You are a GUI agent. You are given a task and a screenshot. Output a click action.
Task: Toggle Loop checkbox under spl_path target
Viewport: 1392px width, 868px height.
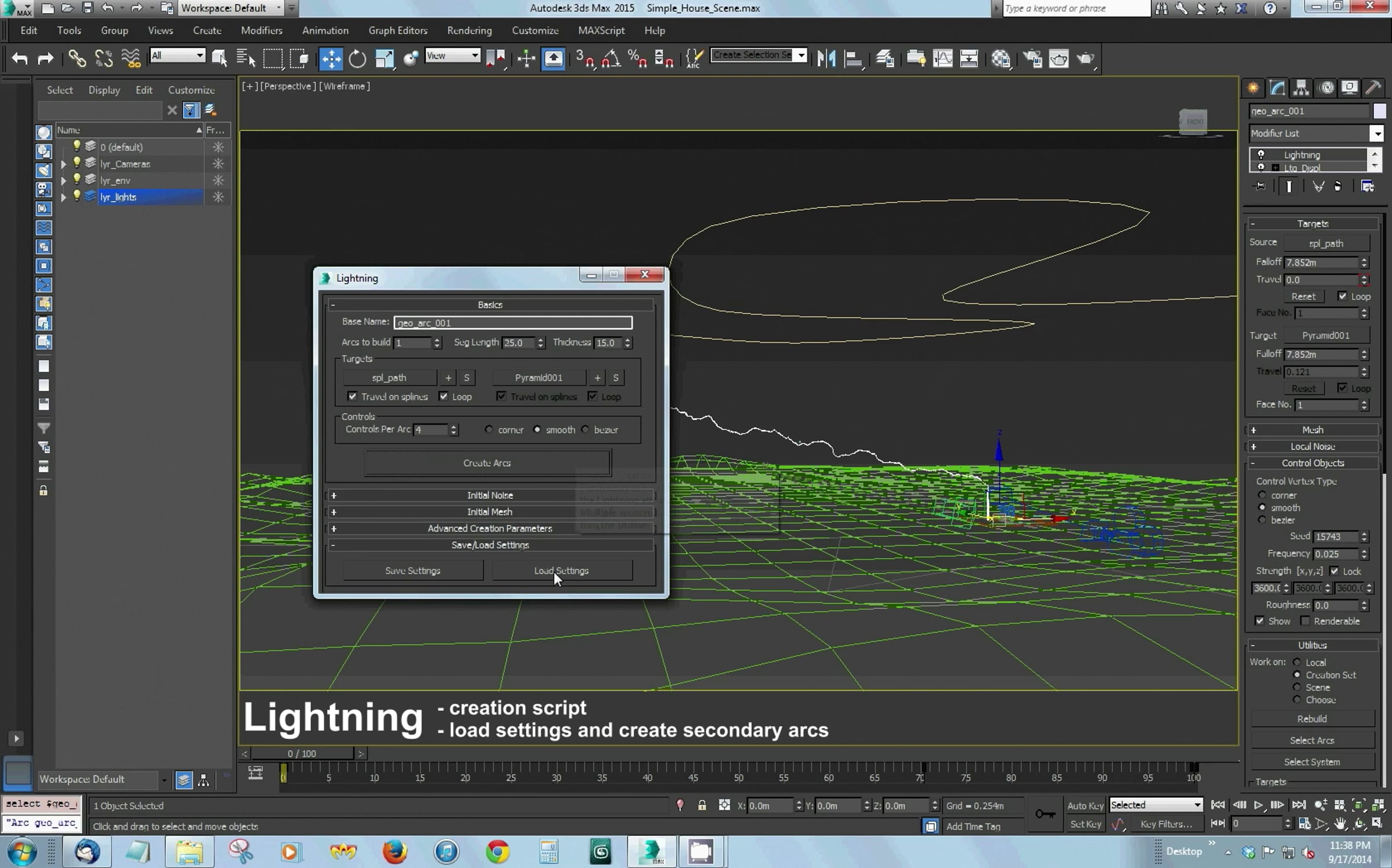444,397
